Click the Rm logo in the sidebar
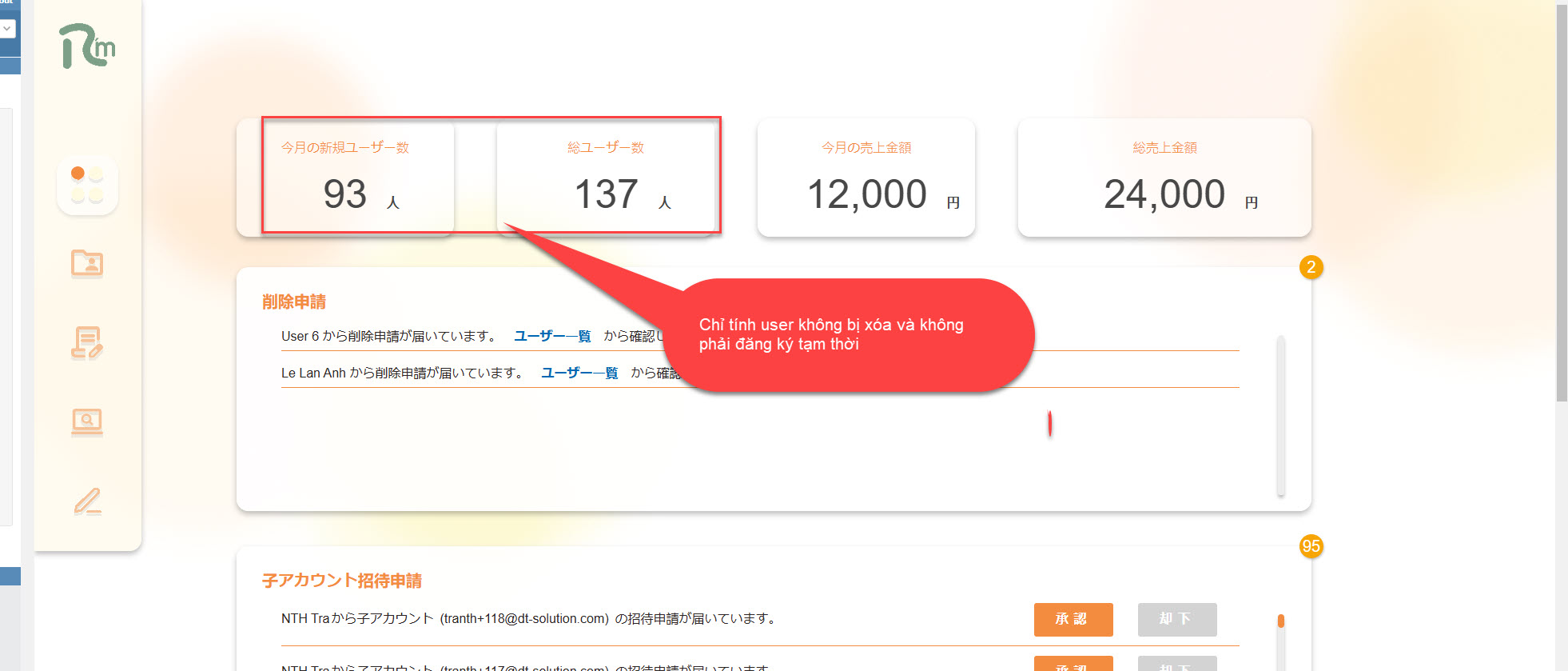Screen dimensions: 1568x671 [87, 46]
